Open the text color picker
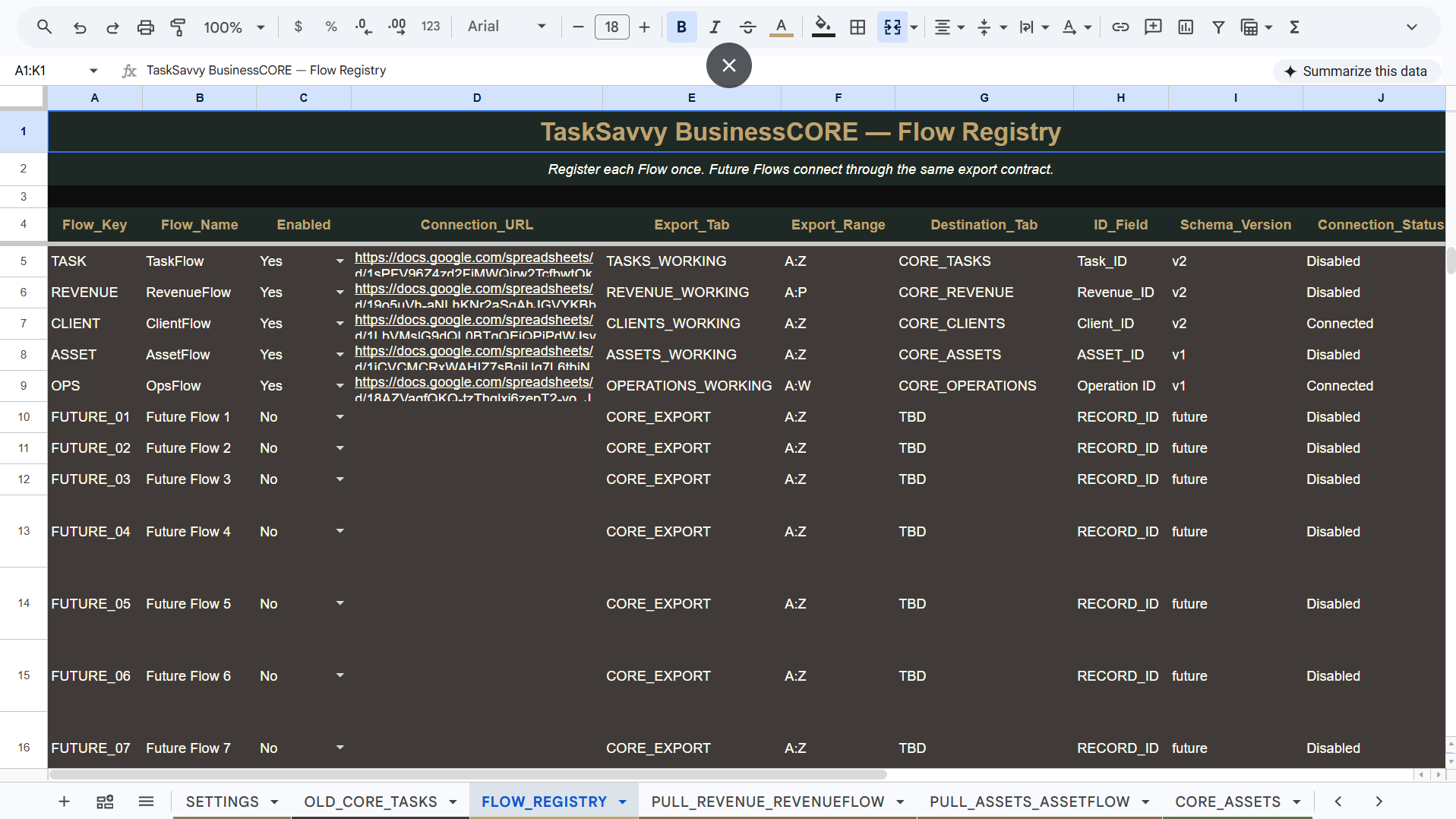The image size is (1456, 819). [781, 27]
